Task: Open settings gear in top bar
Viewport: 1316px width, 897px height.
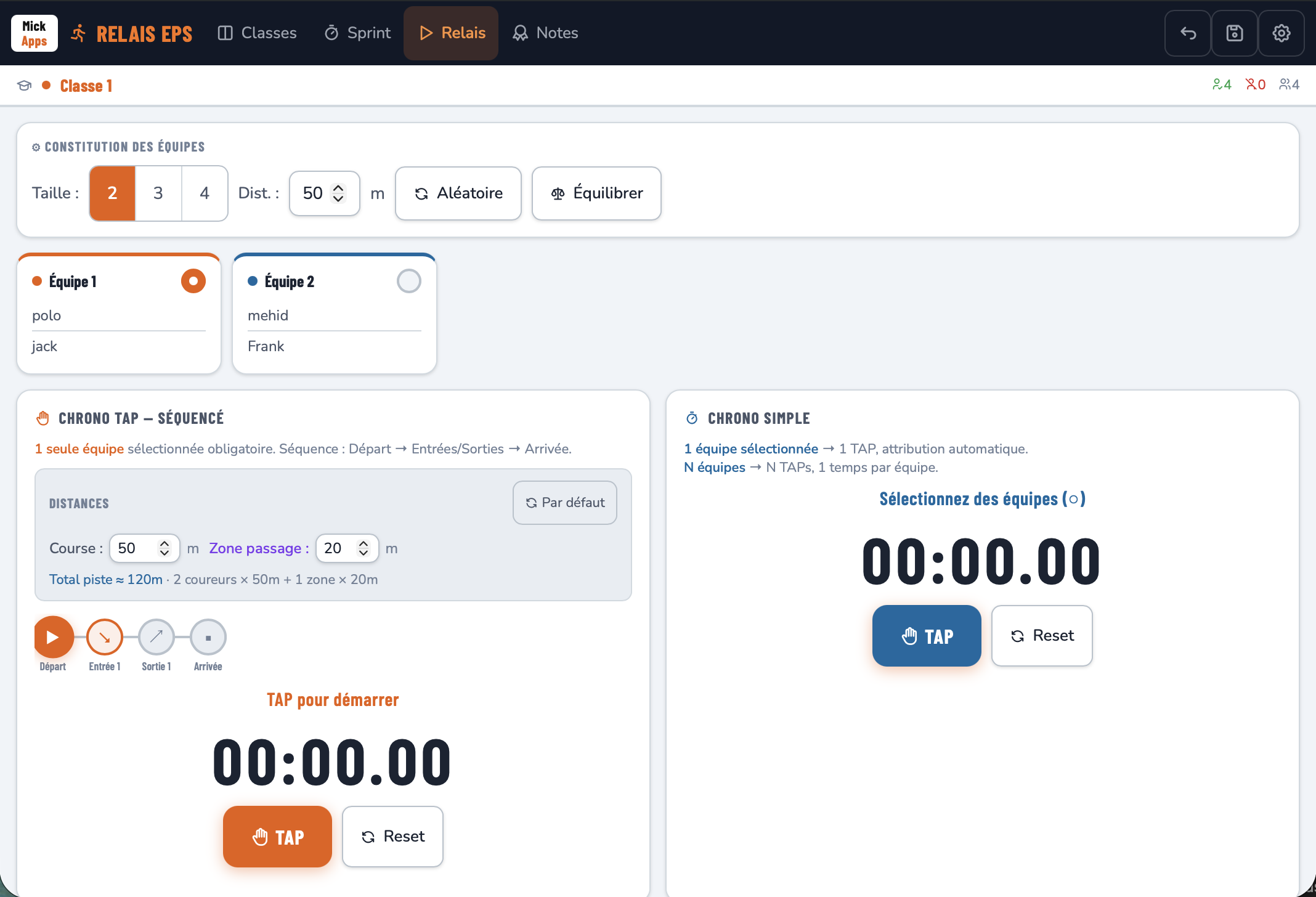Action: 1281,33
